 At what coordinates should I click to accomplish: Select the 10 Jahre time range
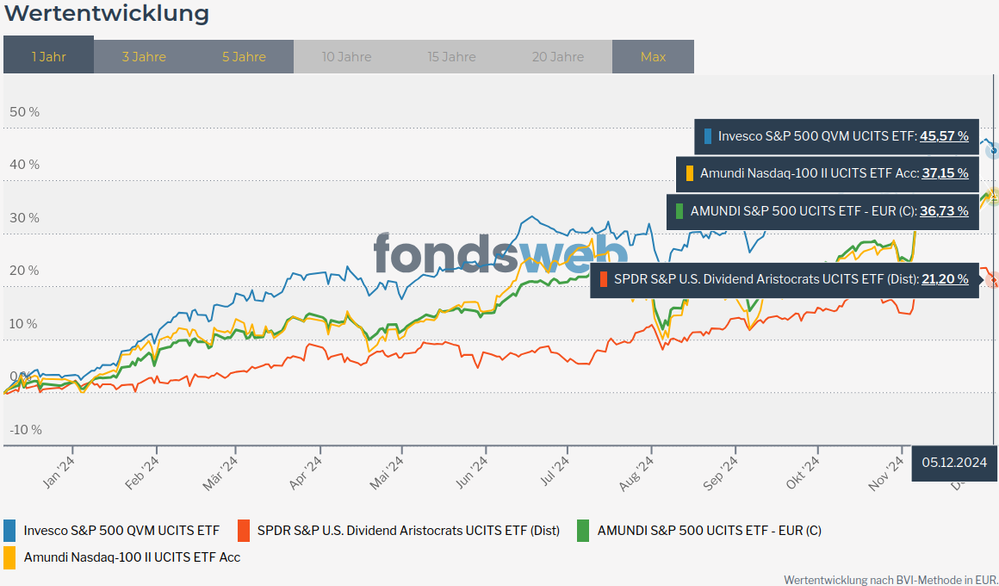click(346, 56)
